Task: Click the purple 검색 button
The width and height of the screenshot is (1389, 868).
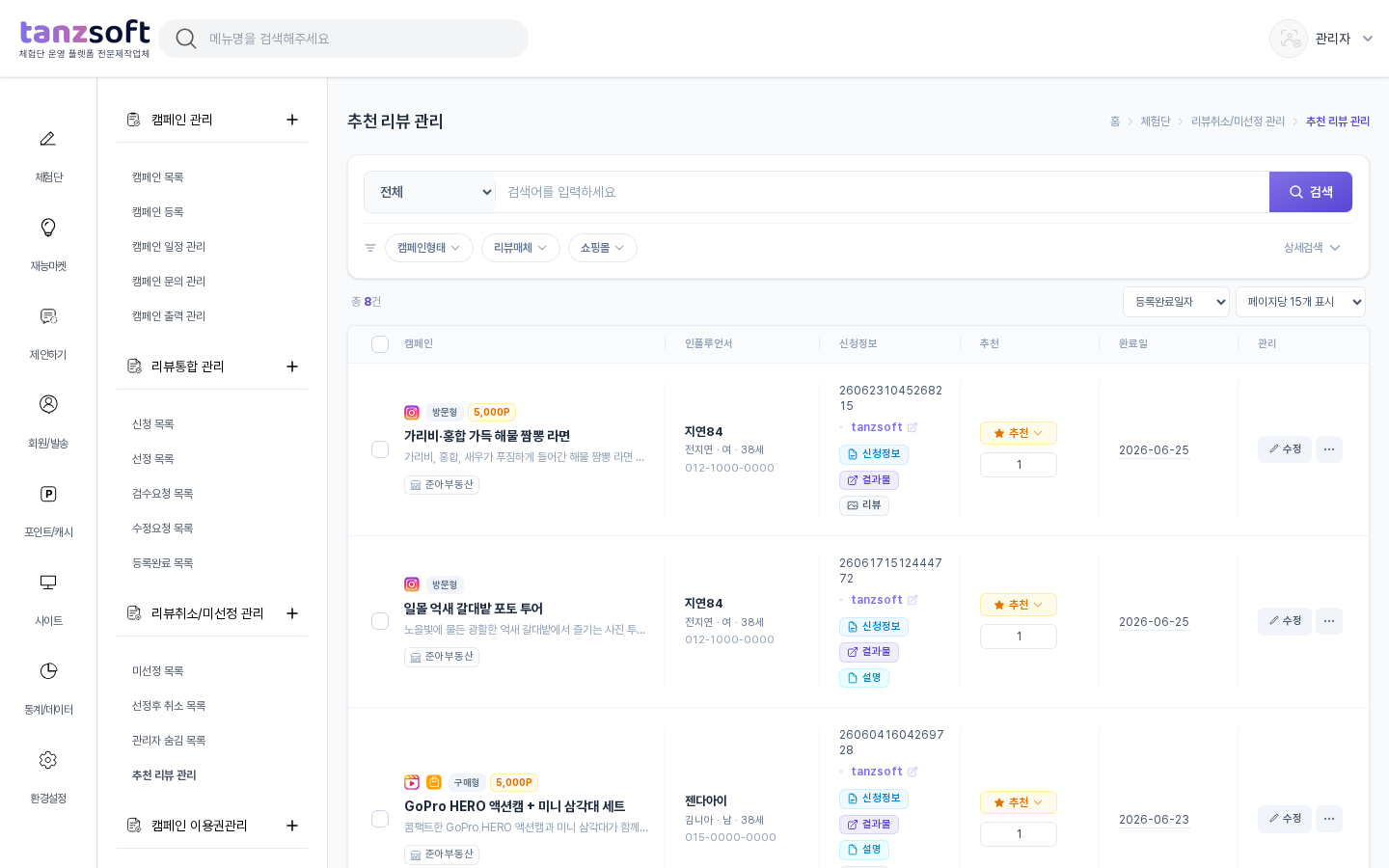Action: 1311,192
